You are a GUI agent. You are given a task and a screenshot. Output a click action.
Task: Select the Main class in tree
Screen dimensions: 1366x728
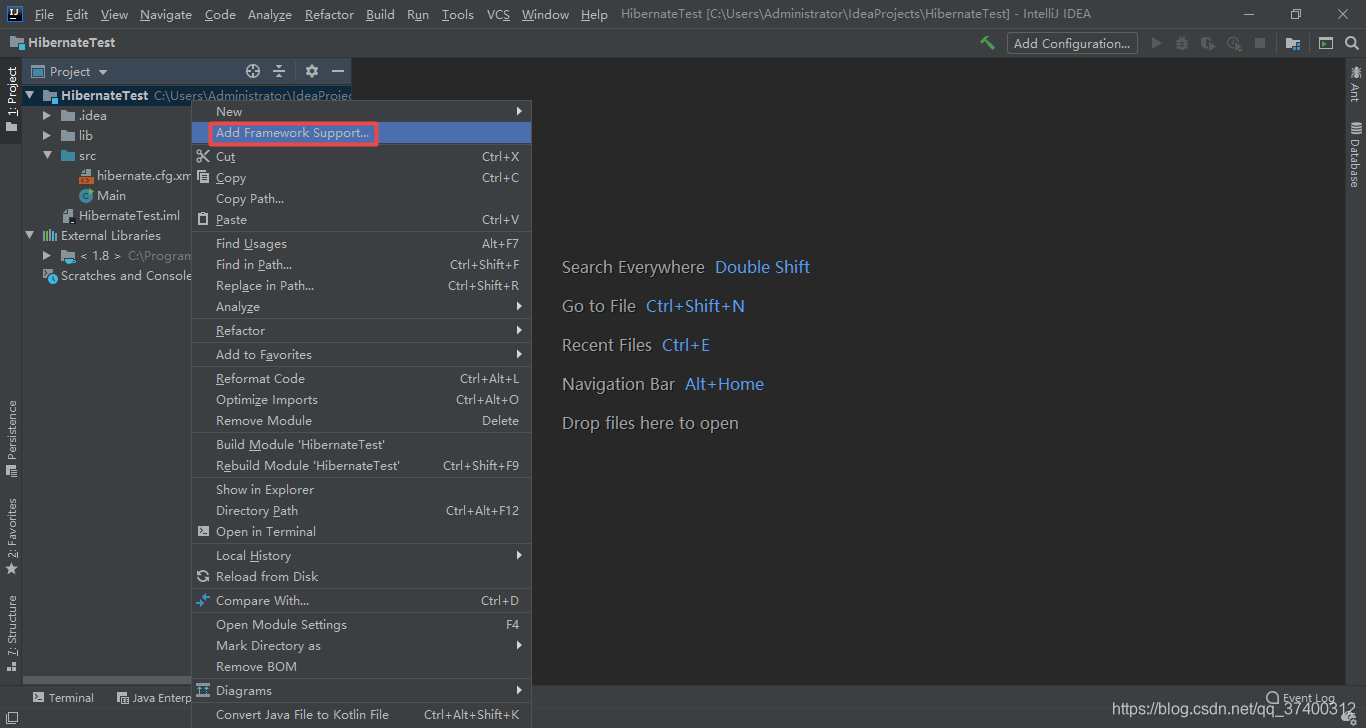pyautogui.click(x=103, y=196)
